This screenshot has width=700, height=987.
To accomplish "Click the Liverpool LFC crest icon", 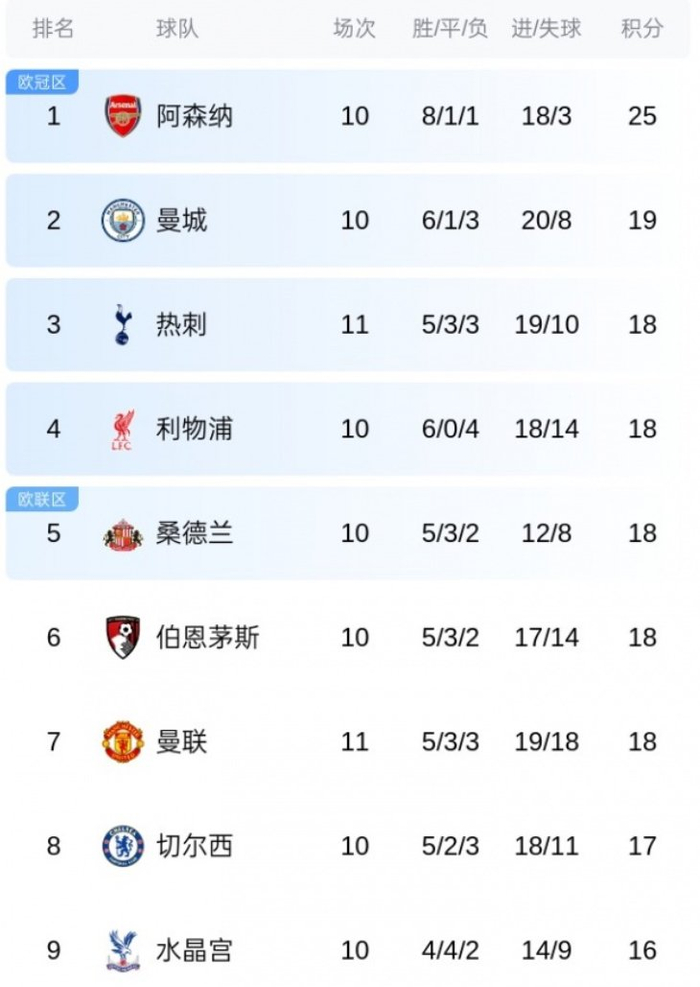I will (x=123, y=429).
